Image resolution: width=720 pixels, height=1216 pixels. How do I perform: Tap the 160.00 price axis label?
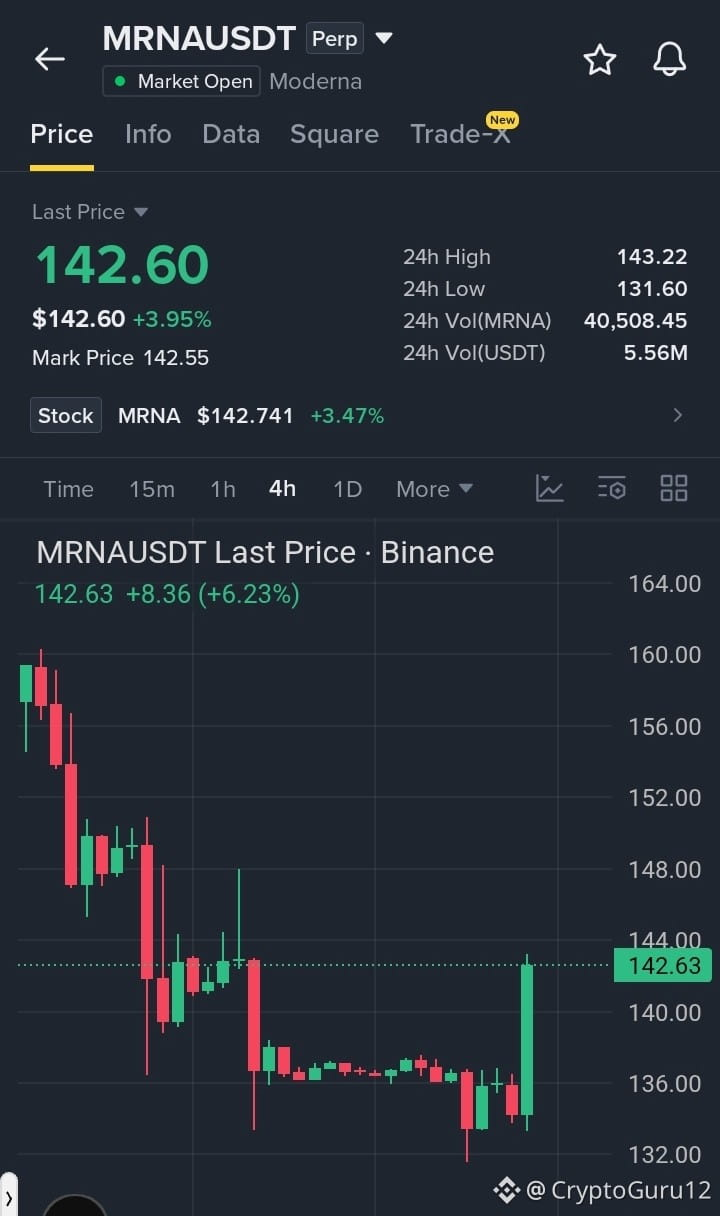[x=665, y=655]
